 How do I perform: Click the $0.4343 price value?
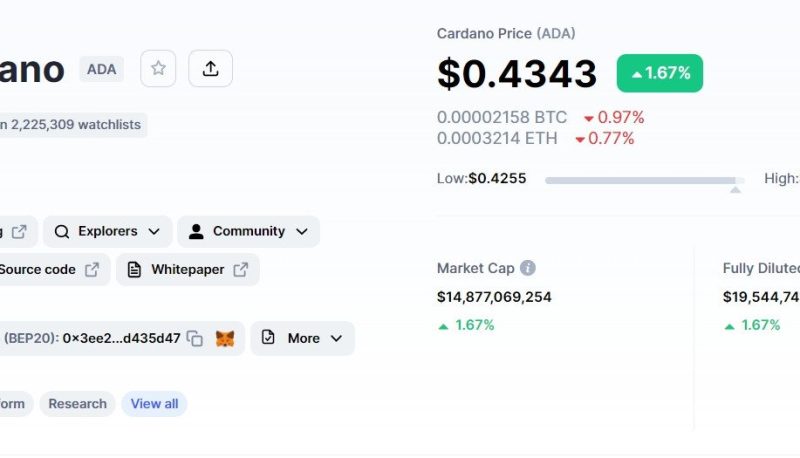point(517,73)
